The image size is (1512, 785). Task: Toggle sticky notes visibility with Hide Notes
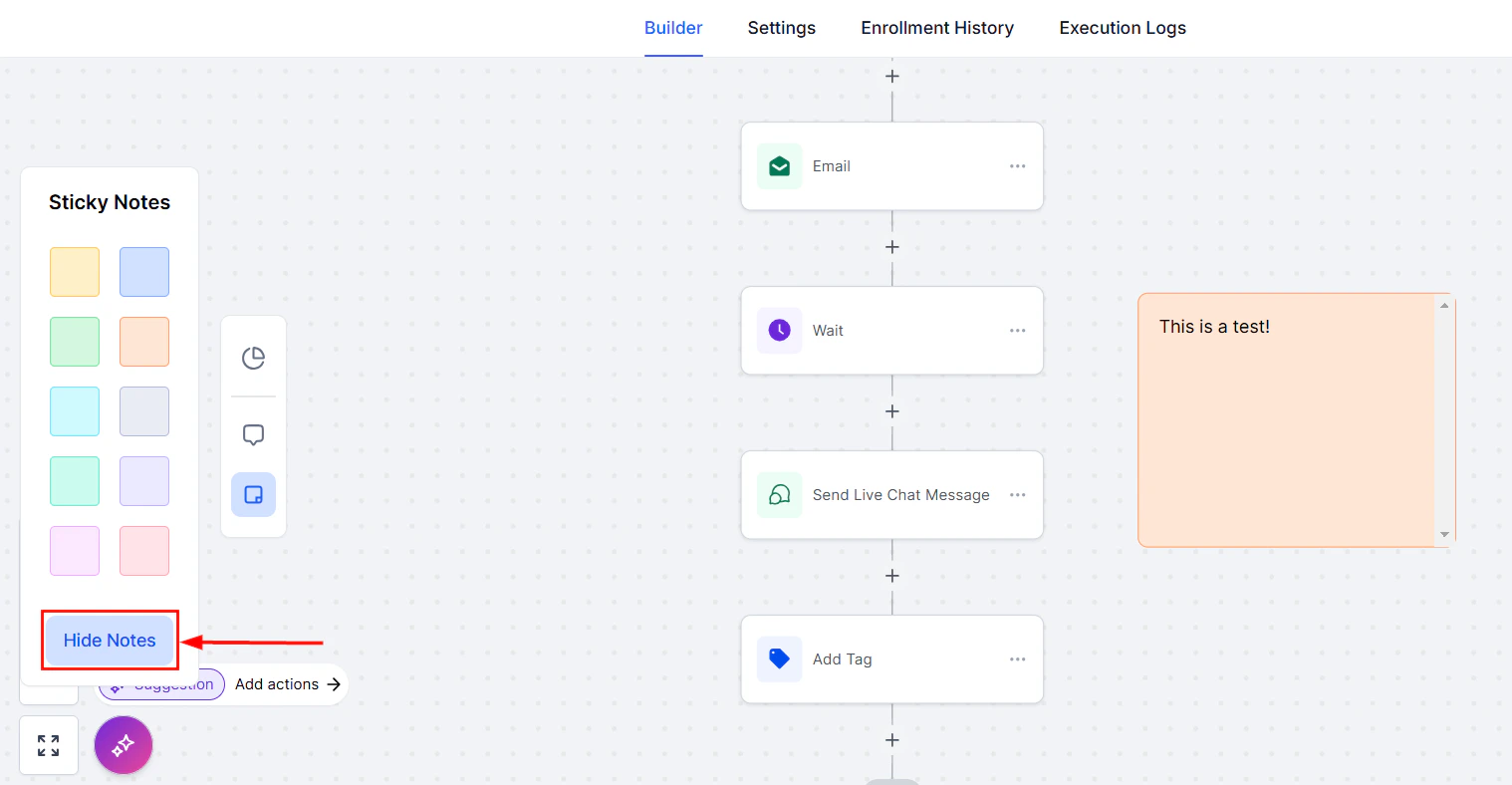click(110, 640)
